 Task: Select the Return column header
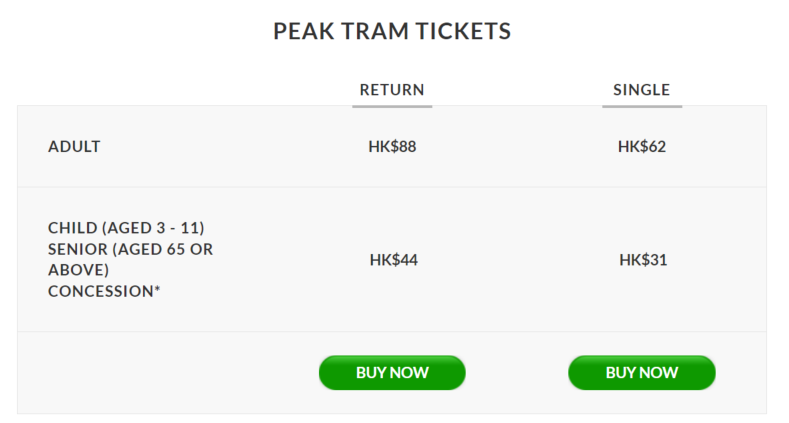392,90
